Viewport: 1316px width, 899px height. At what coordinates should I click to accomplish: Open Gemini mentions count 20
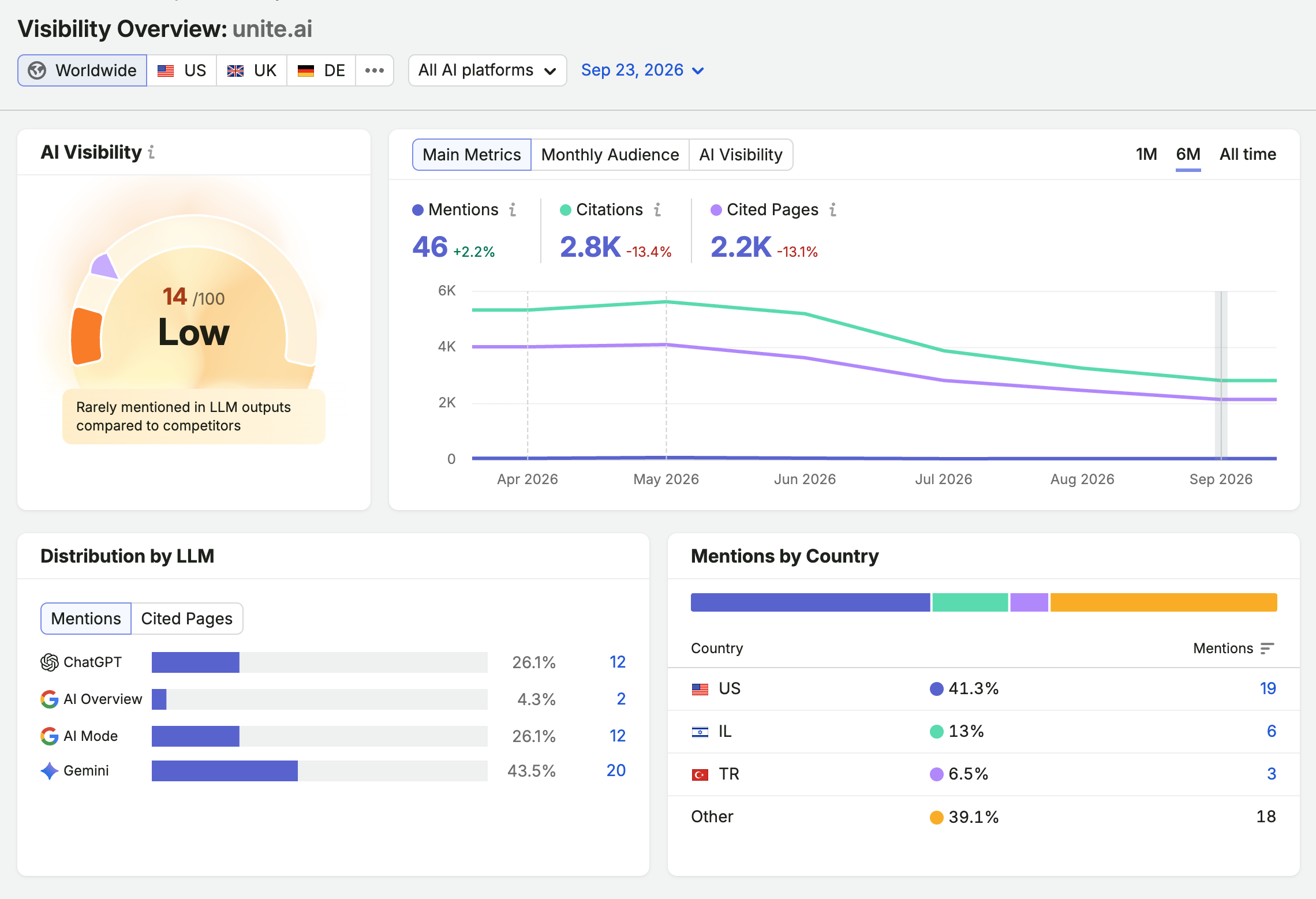[x=616, y=771]
